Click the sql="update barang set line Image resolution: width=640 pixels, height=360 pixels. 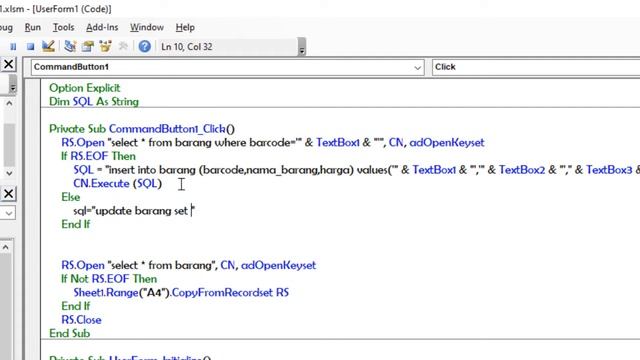point(134,211)
